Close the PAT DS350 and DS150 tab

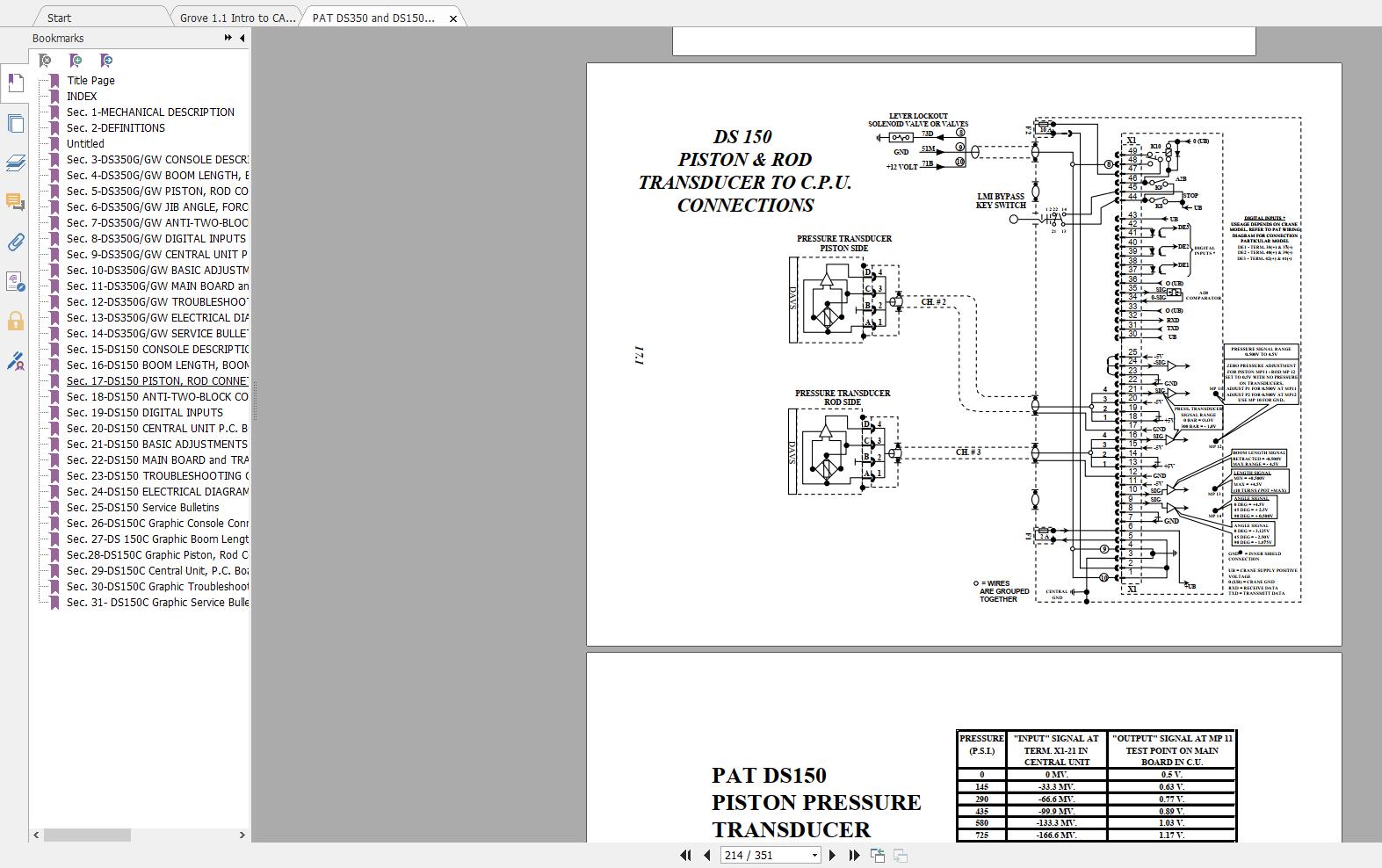[x=453, y=18]
